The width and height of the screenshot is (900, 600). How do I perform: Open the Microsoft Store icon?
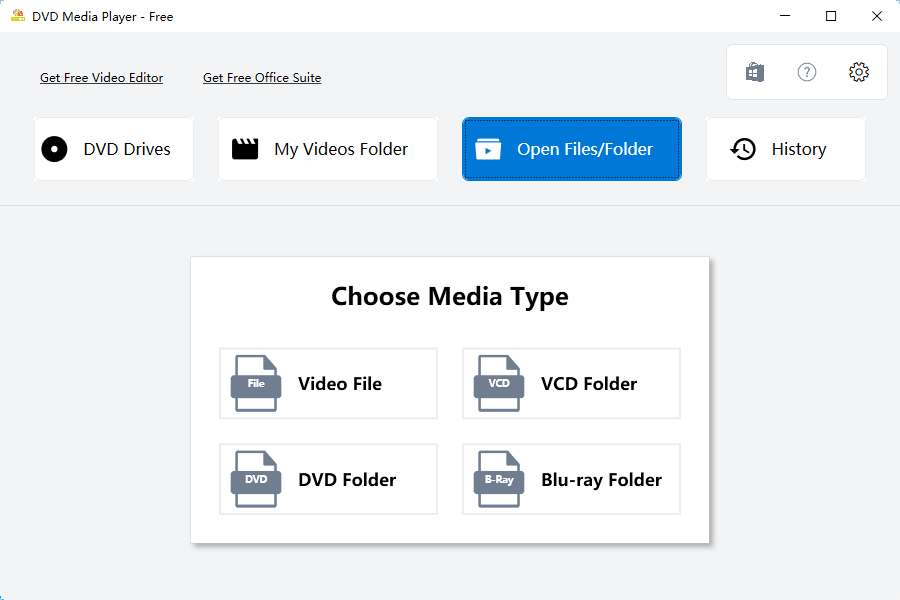pyautogui.click(x=755, y=72)
